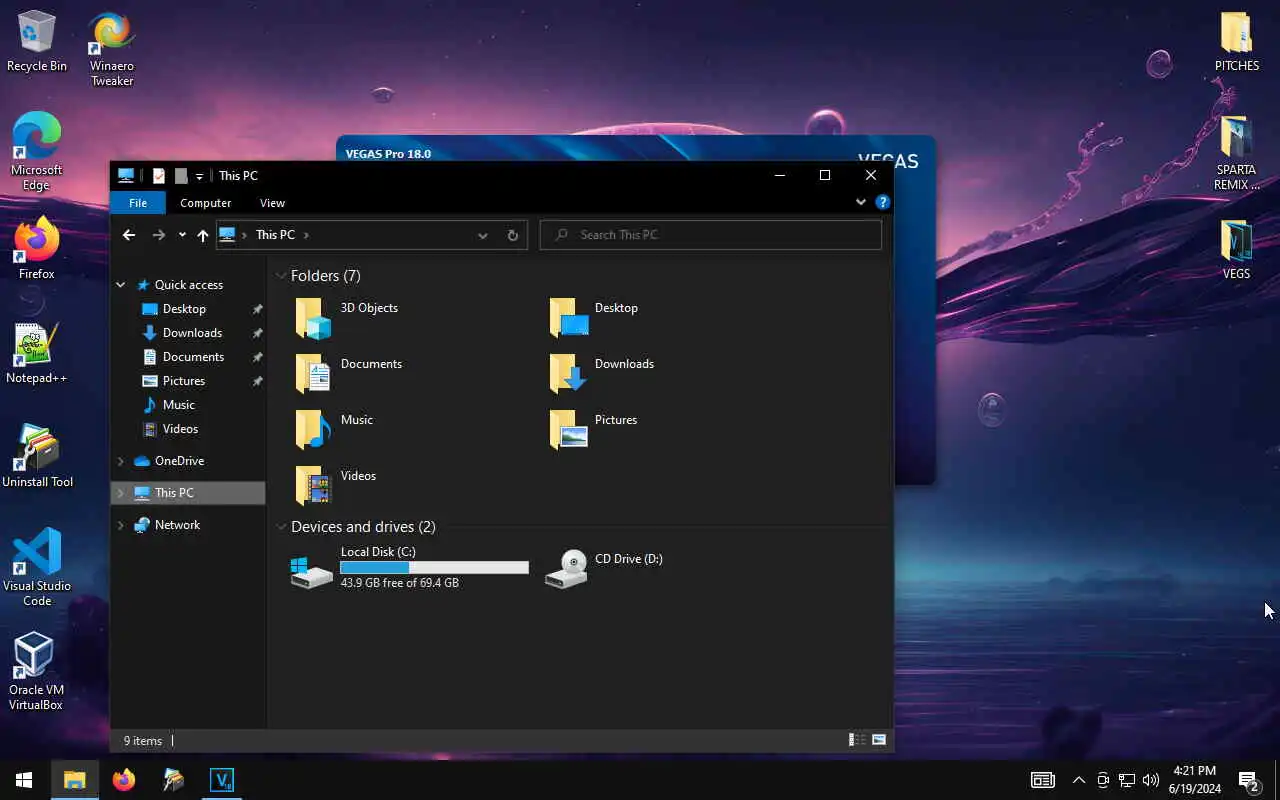Open the Computer ribbon tab

coord(205,203)
